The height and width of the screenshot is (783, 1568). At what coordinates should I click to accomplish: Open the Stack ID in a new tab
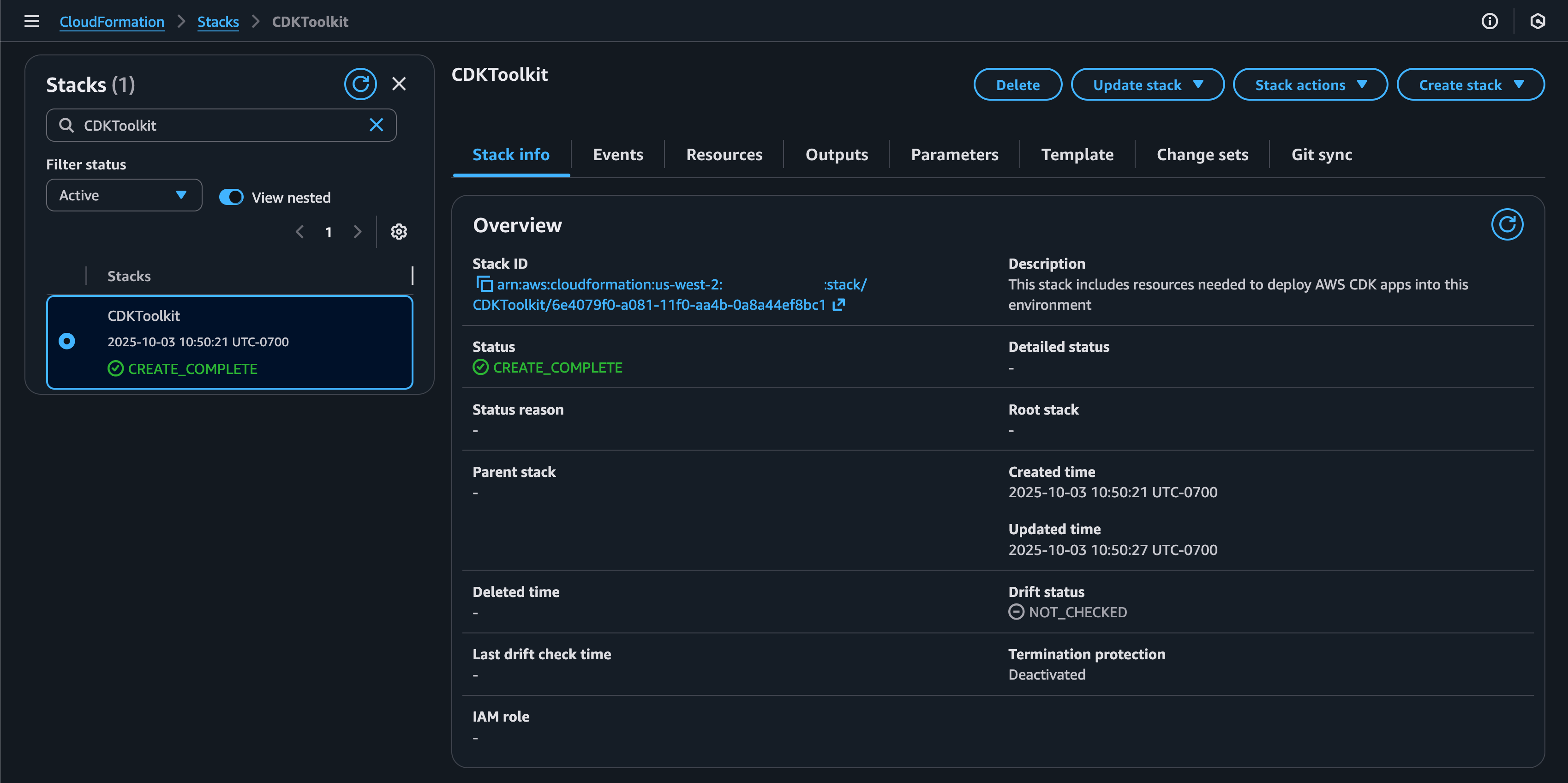(839, 304)
